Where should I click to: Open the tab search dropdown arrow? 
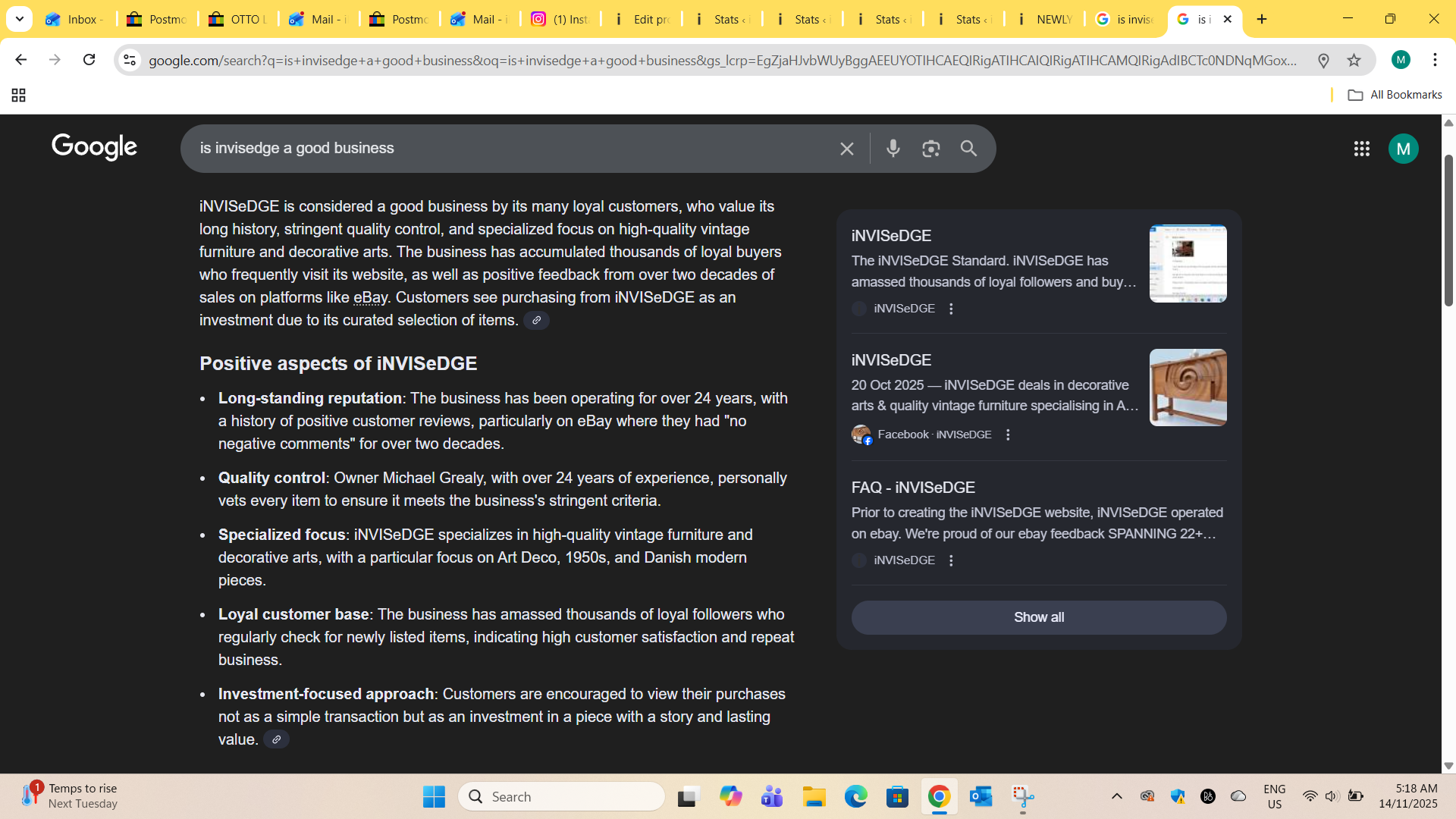coord(20,19)
